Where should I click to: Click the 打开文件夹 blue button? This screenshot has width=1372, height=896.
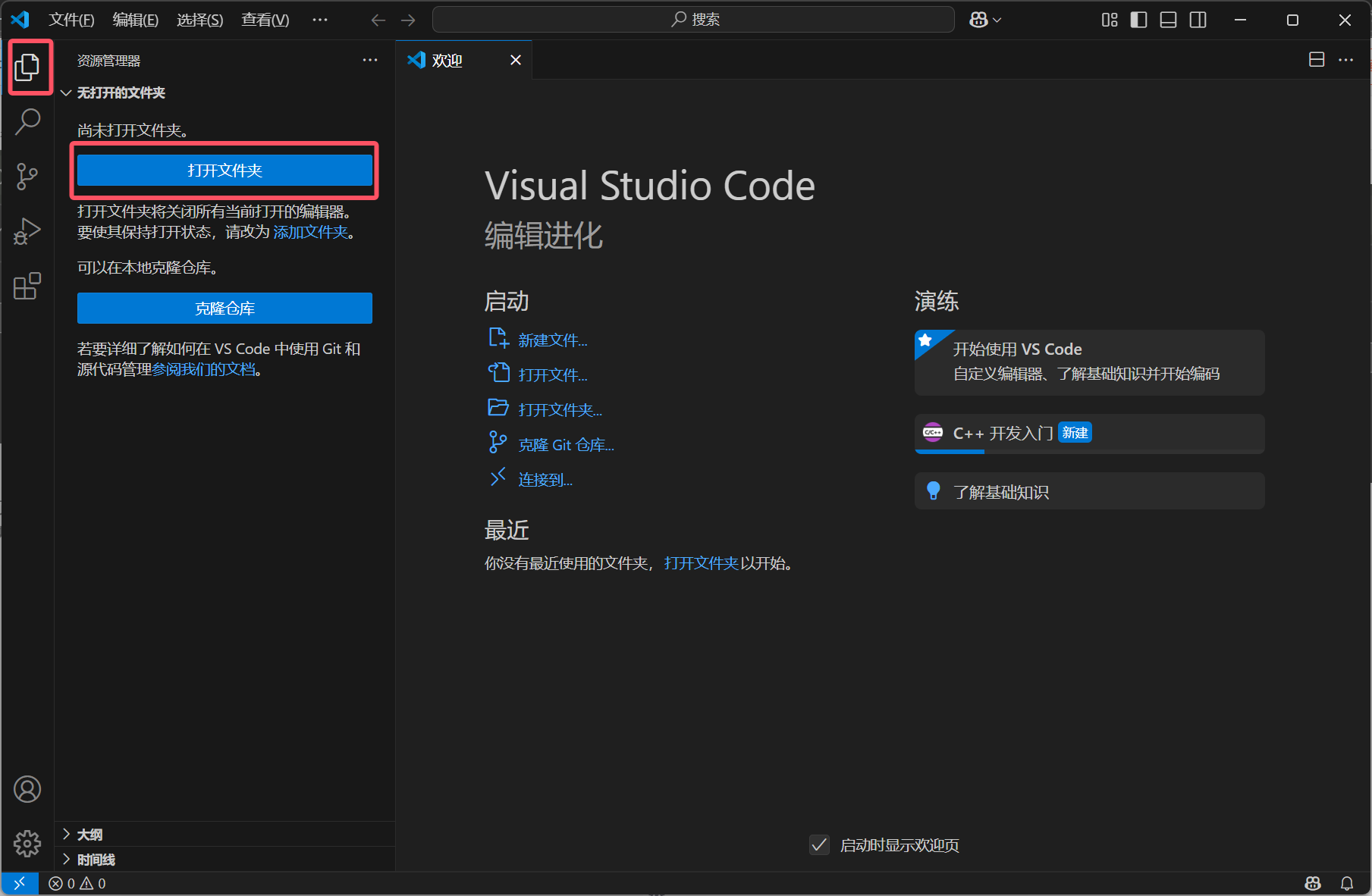click(224, 171)
